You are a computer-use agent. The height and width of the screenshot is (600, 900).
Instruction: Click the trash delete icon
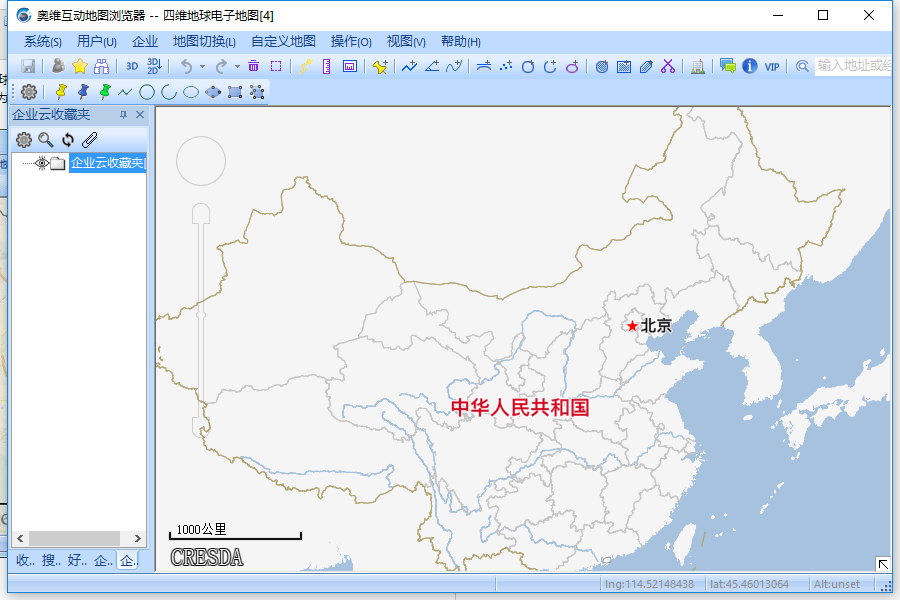click(x=252, y=65)
